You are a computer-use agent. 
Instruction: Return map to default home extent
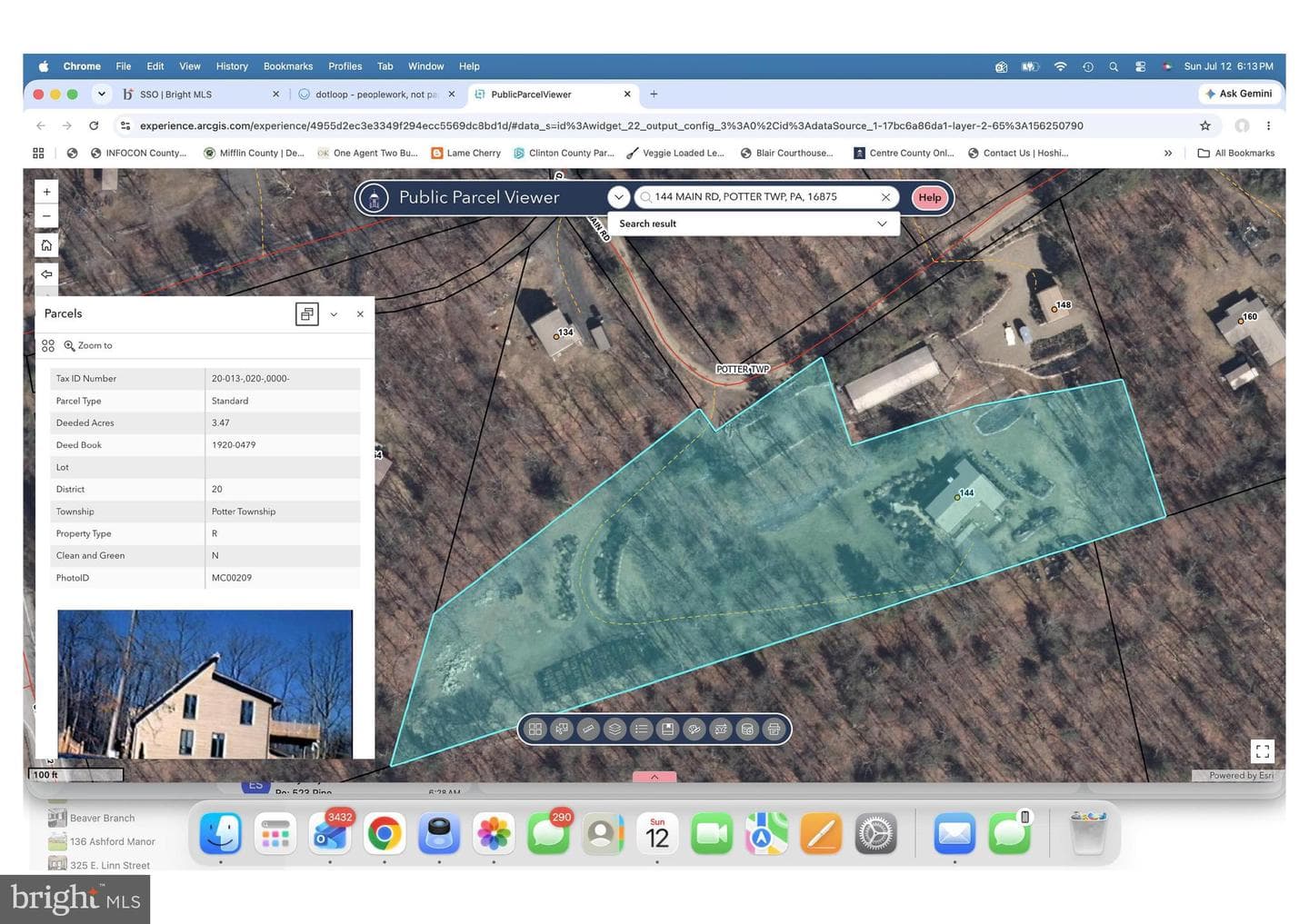point(46,245)
